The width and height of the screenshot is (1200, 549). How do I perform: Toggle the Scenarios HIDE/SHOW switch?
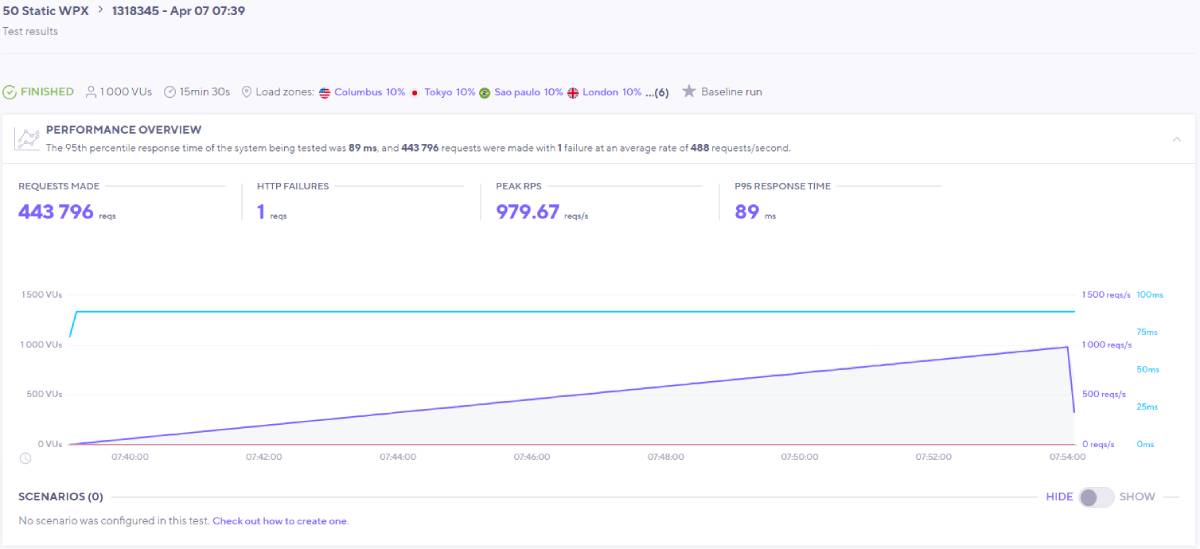[x=1096, y=497]
